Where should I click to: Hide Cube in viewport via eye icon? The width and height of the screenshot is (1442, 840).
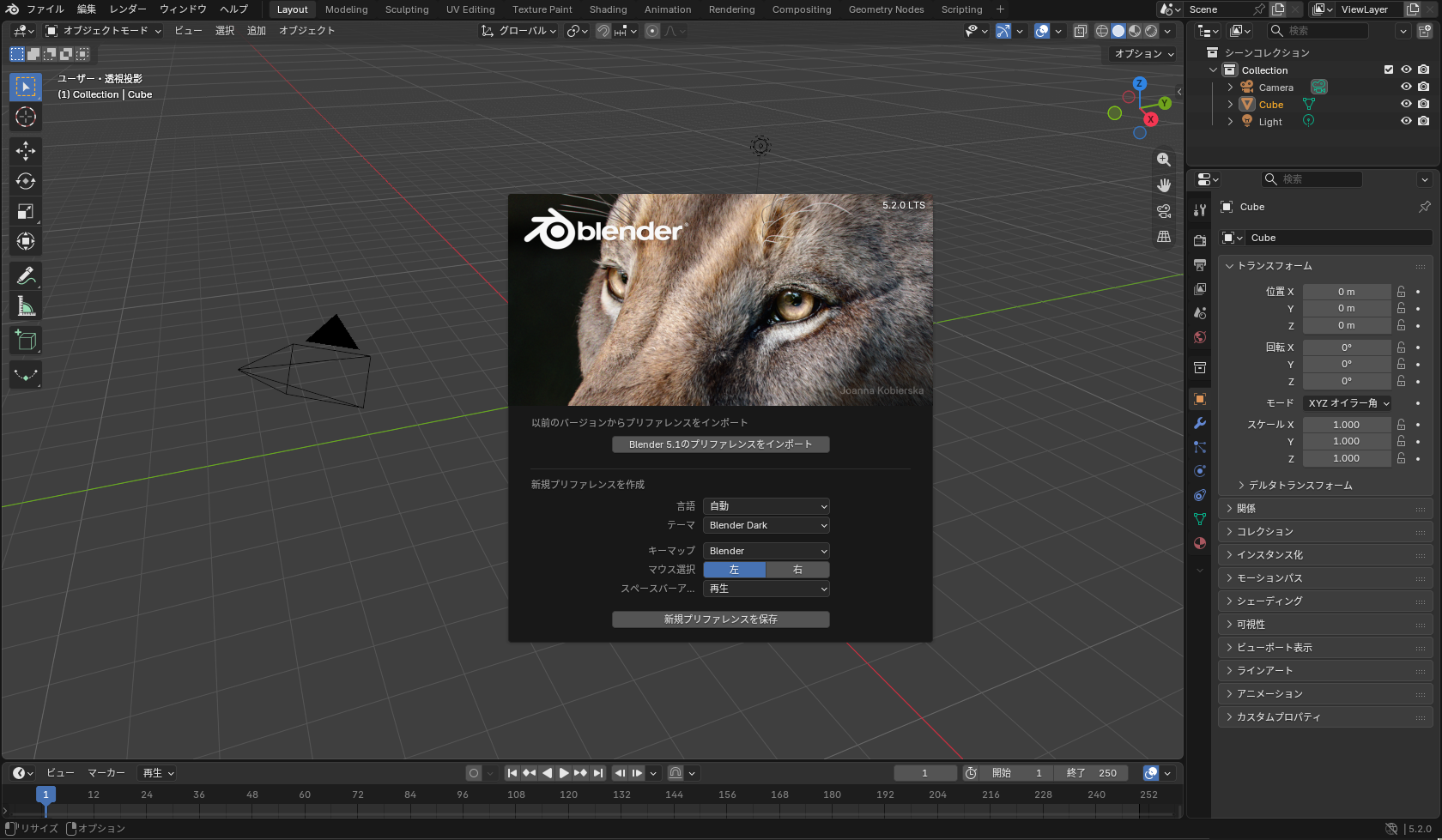tap(1406, 104)
